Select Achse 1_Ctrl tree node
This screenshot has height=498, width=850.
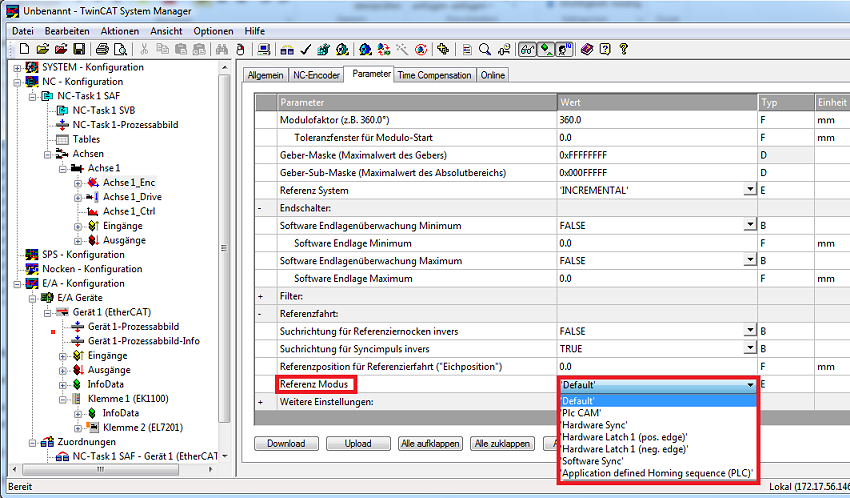(129, 211)
